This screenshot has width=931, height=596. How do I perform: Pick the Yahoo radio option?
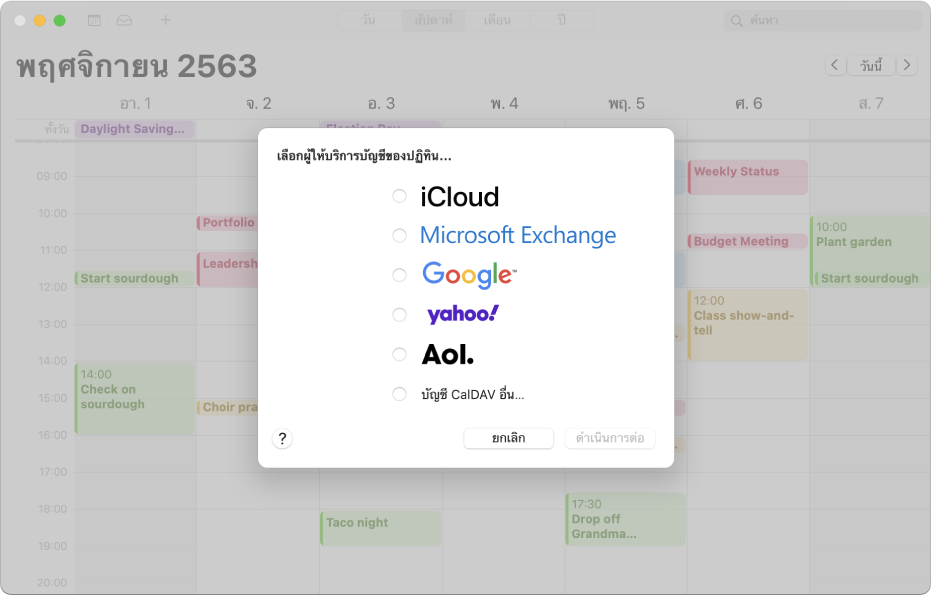pos(400,315)
